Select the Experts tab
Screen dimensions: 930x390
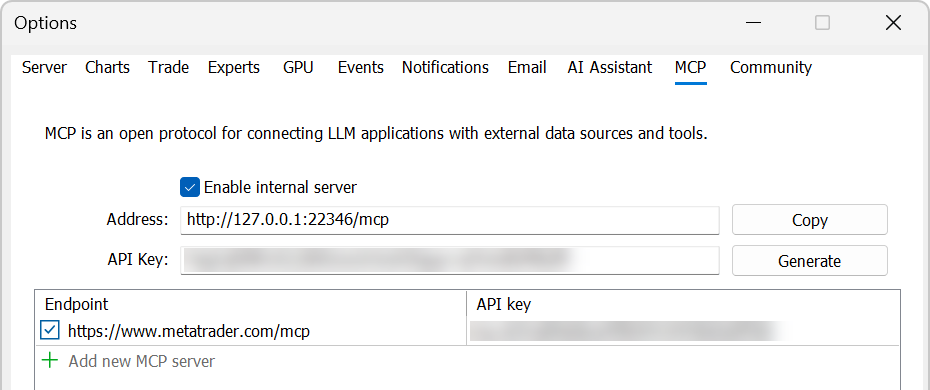(x=234, y=68)
